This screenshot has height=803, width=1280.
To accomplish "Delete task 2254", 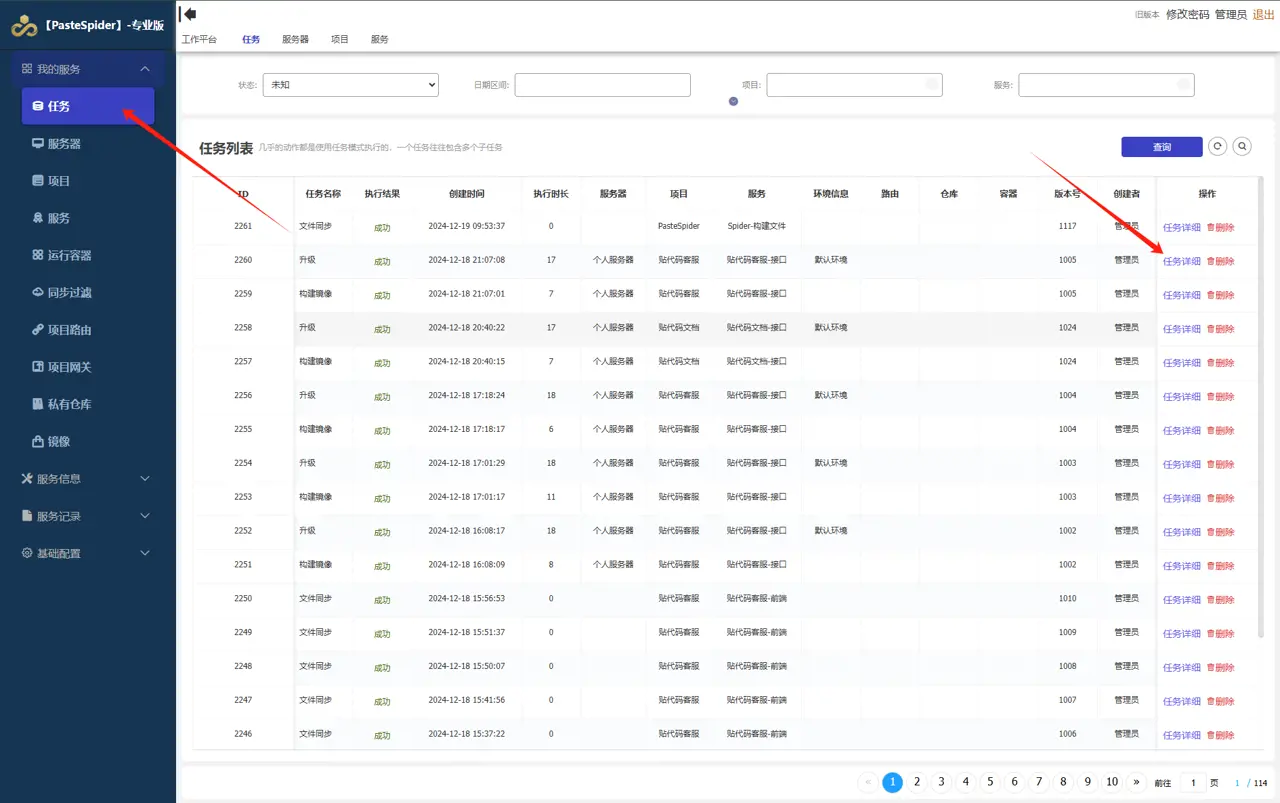I will [x=1221, y=464].
